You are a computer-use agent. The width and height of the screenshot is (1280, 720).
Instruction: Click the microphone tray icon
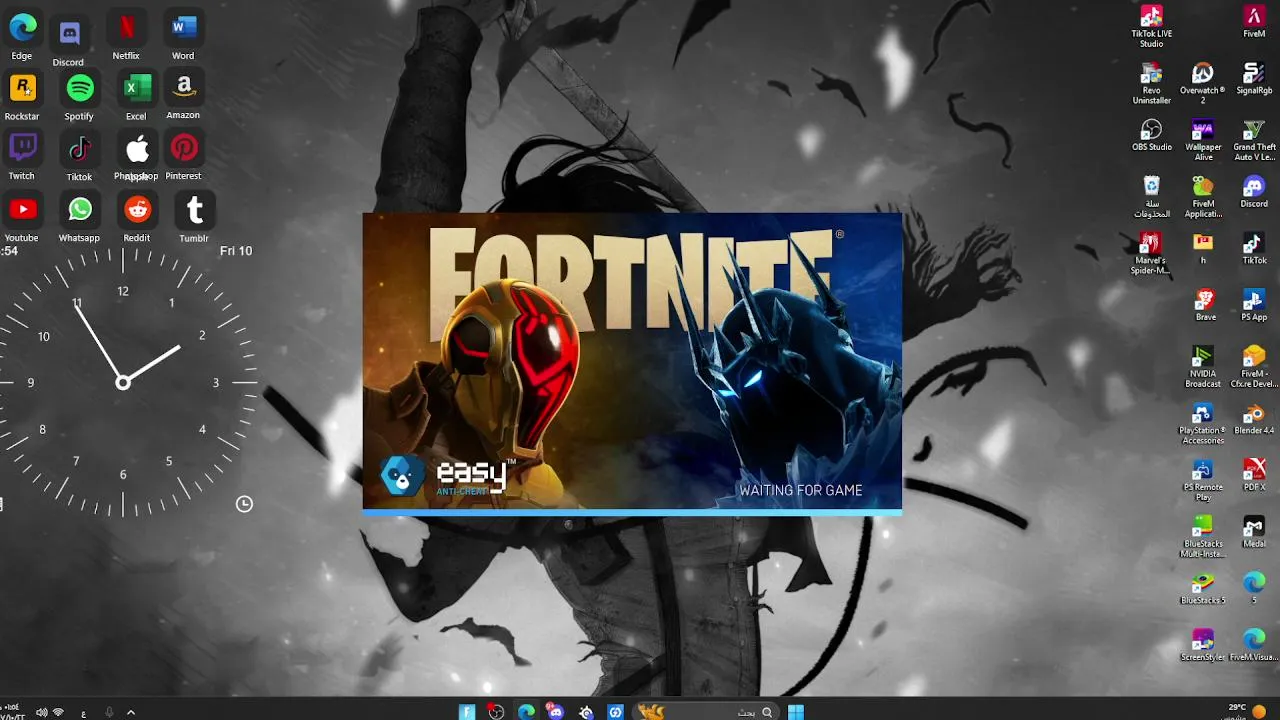coord(109,713)
